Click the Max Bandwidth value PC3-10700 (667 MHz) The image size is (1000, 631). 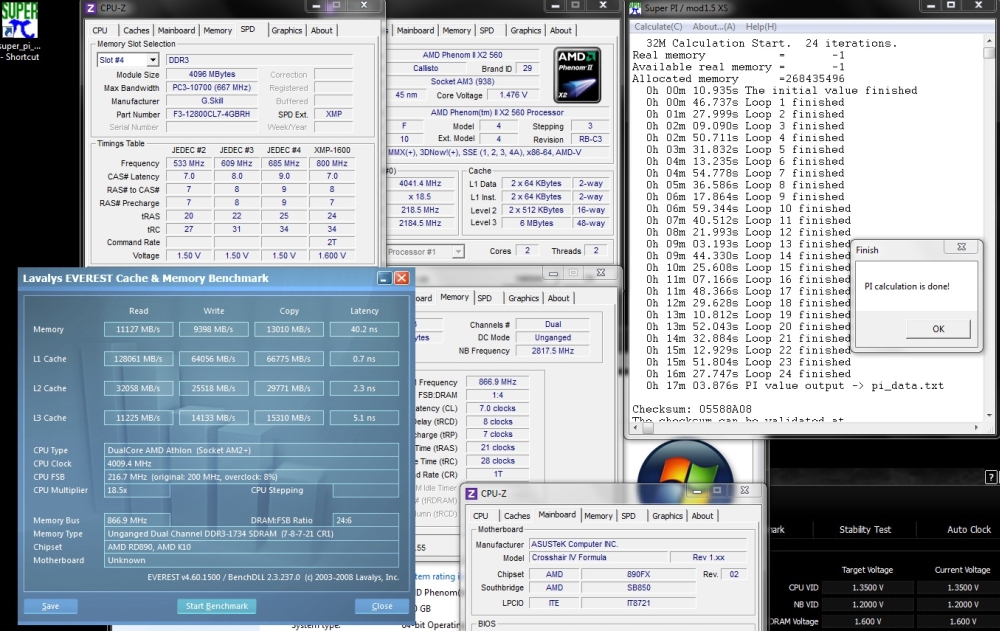(212, 87)
